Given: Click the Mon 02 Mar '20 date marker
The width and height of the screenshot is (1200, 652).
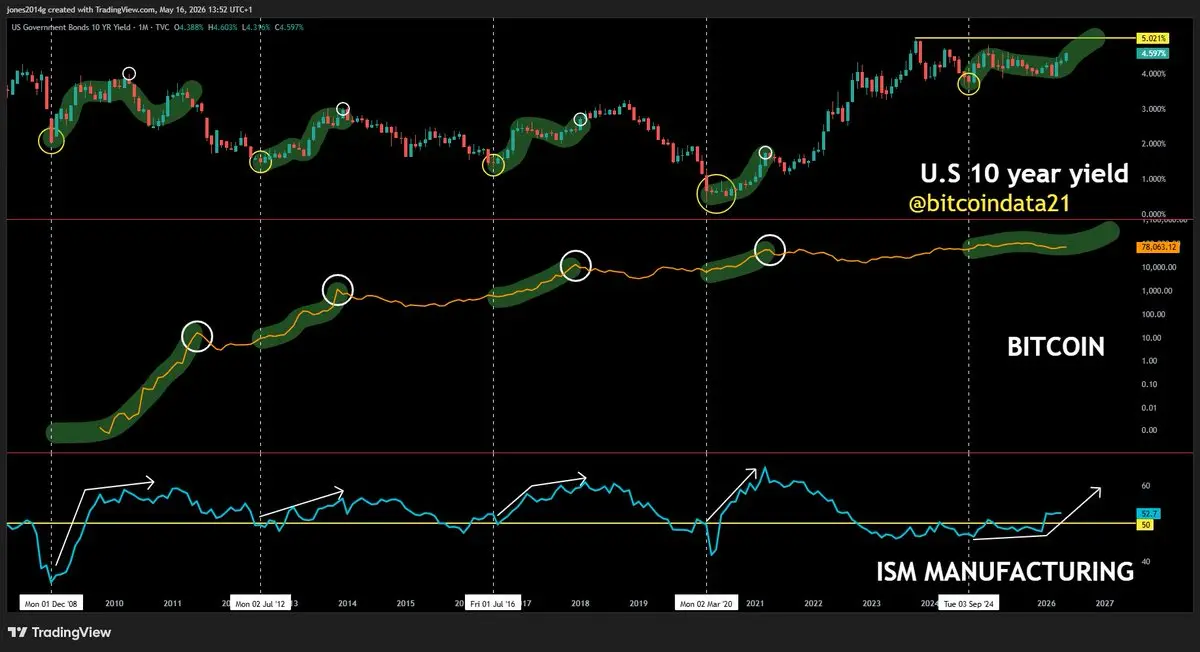Looking at the screenshot, I should [706, 605].
